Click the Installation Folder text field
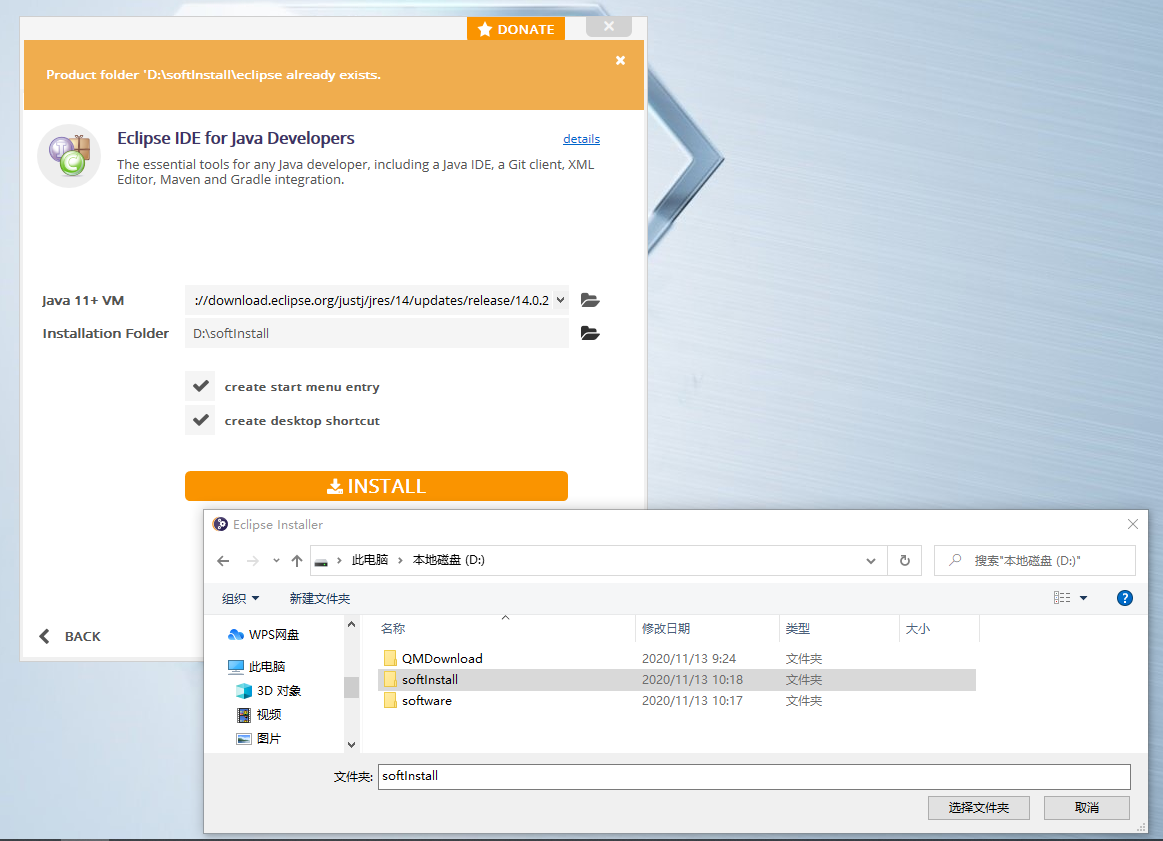 (x=377, y=333)
